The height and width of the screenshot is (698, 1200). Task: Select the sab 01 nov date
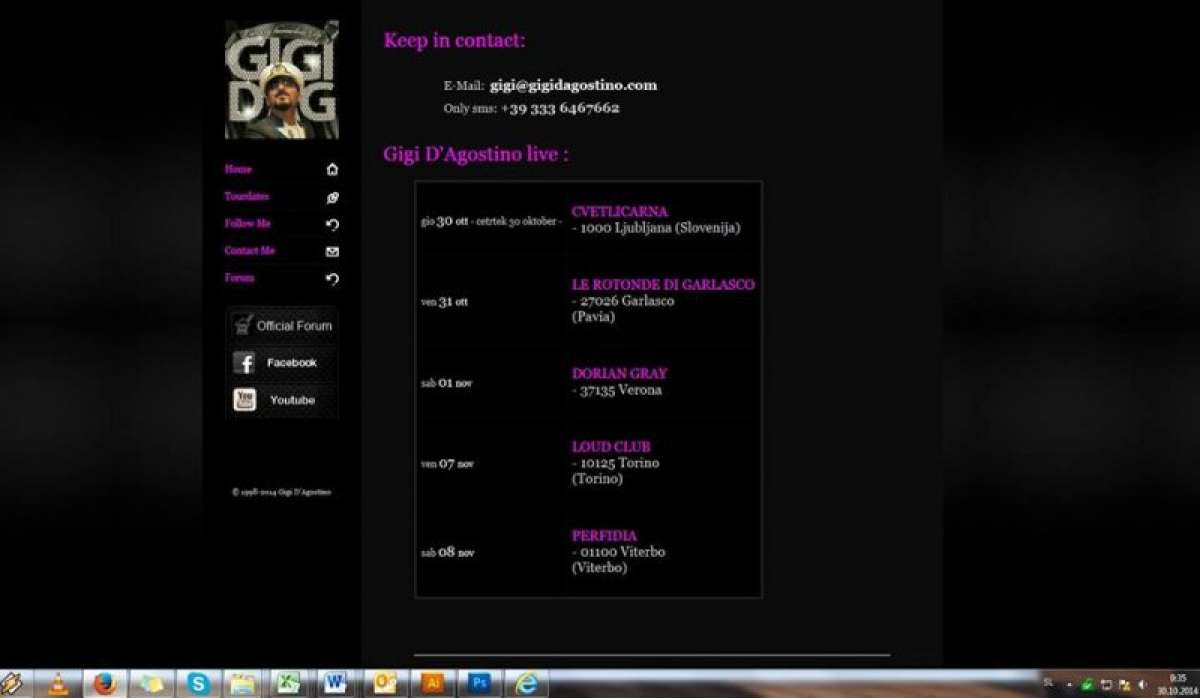446,383
